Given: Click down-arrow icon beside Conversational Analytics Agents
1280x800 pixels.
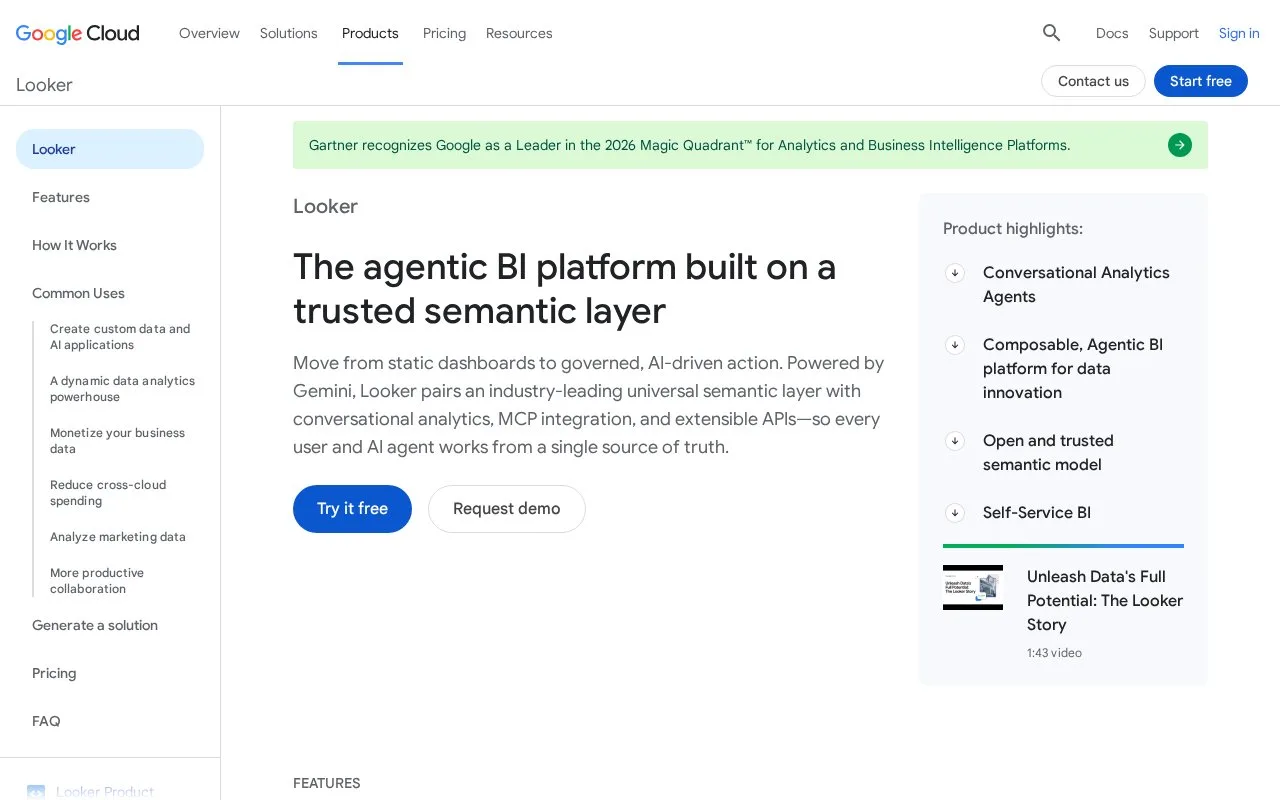Looking at the screenshot, I should (x=955, y=272).
